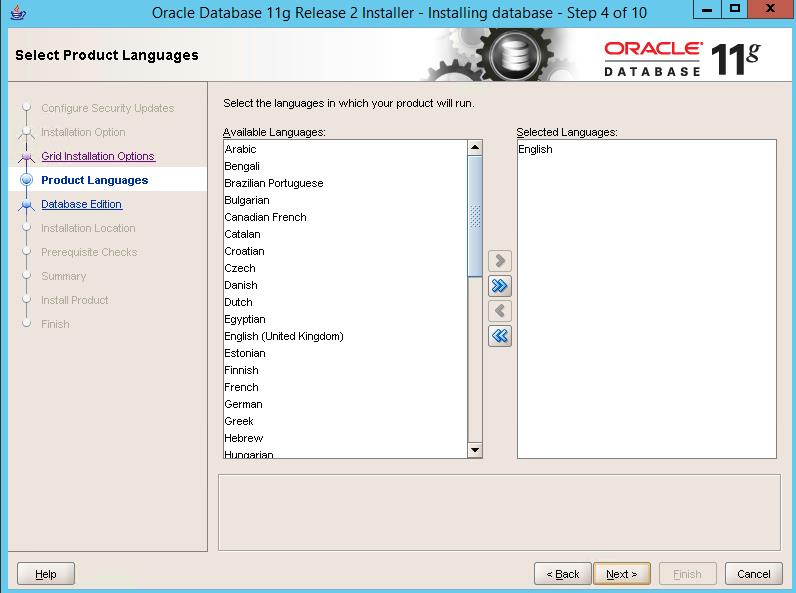Click the Install Product step
This screenshot has height=593, width=796.
coord(75,300)
